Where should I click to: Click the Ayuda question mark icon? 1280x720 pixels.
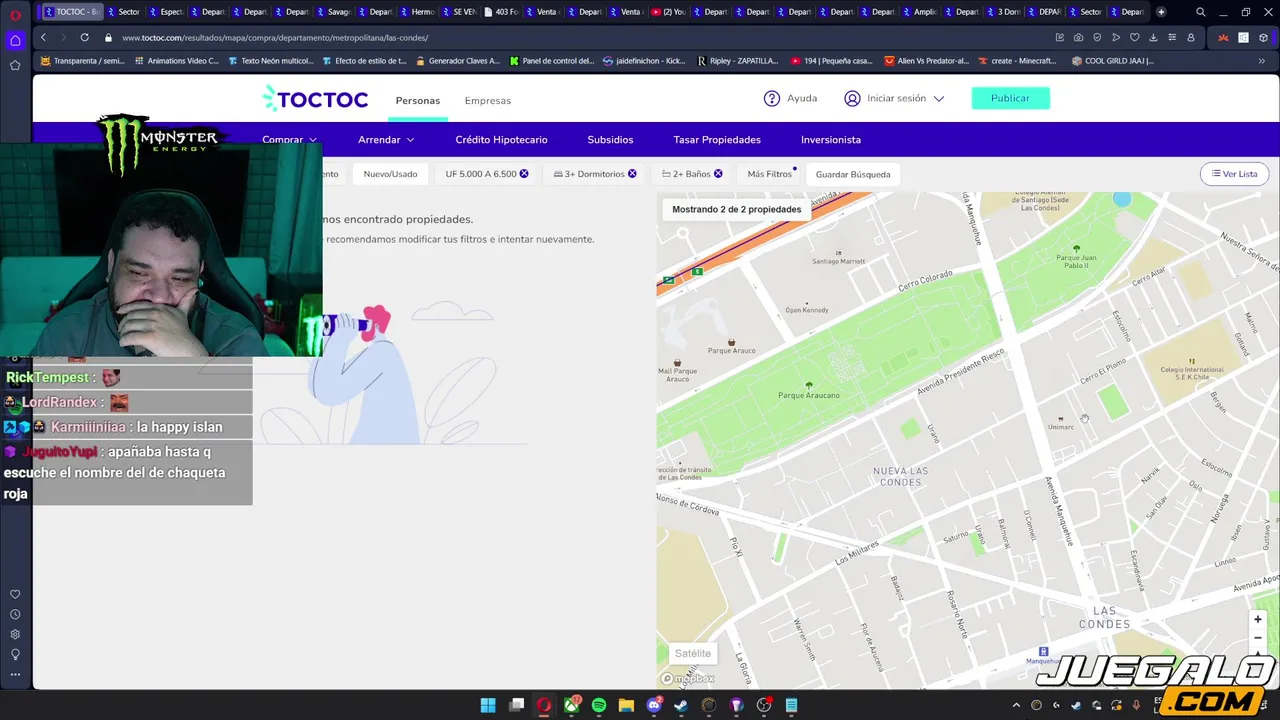click(772, 98)
